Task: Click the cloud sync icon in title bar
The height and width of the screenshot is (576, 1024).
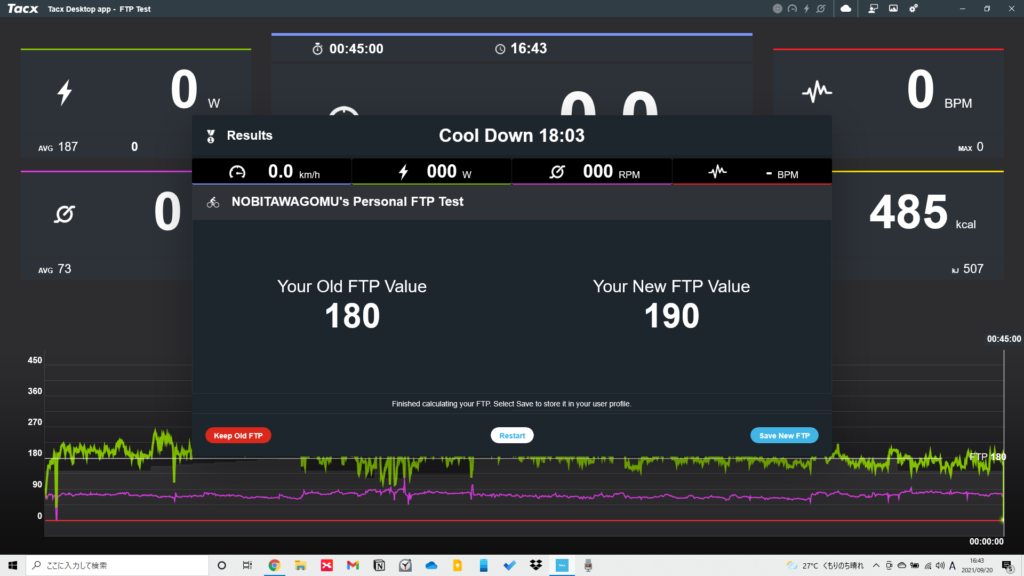Action: coord(845,8)
